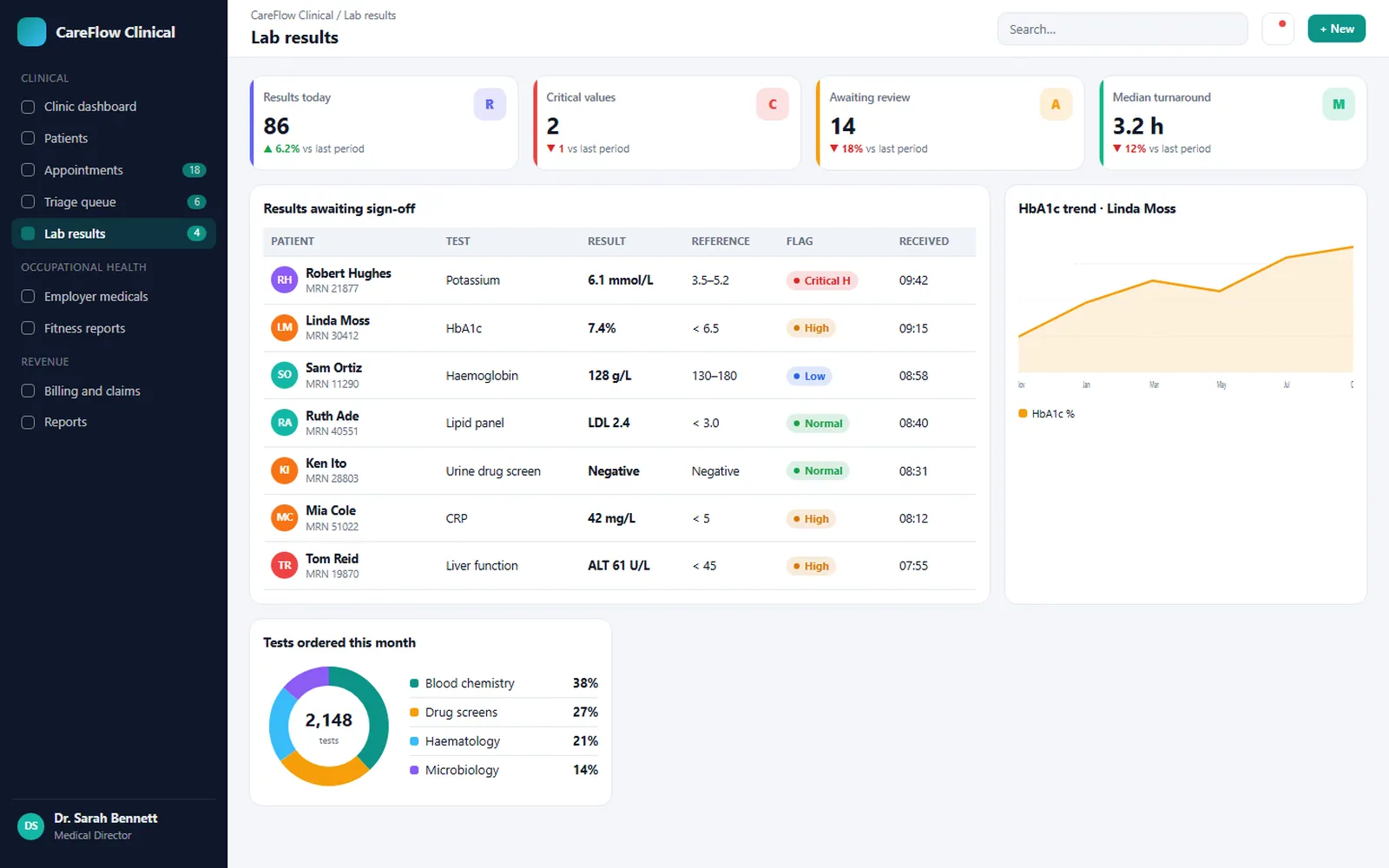The height and width of the screenshot is (868, 1389).
Task: Click Dr. Sarah Bennett DS avatar
Action: [x=31, y=826]
